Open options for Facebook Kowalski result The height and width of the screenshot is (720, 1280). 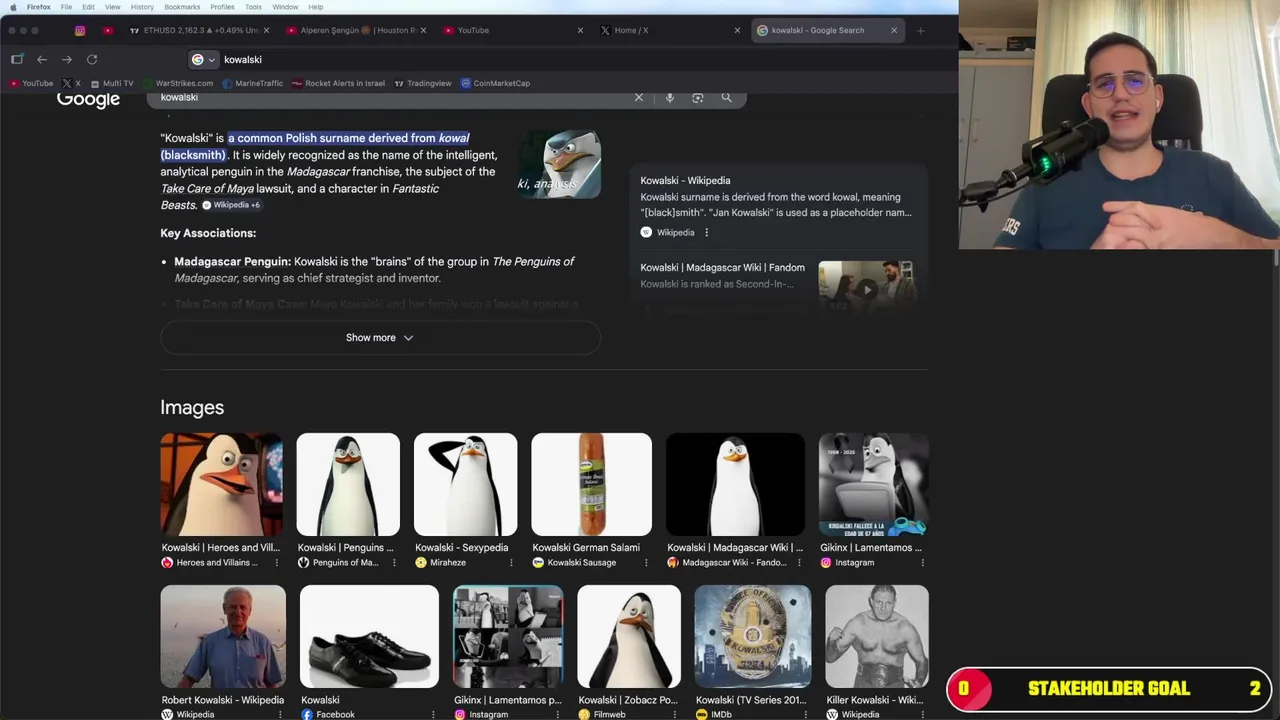[433, 715]
